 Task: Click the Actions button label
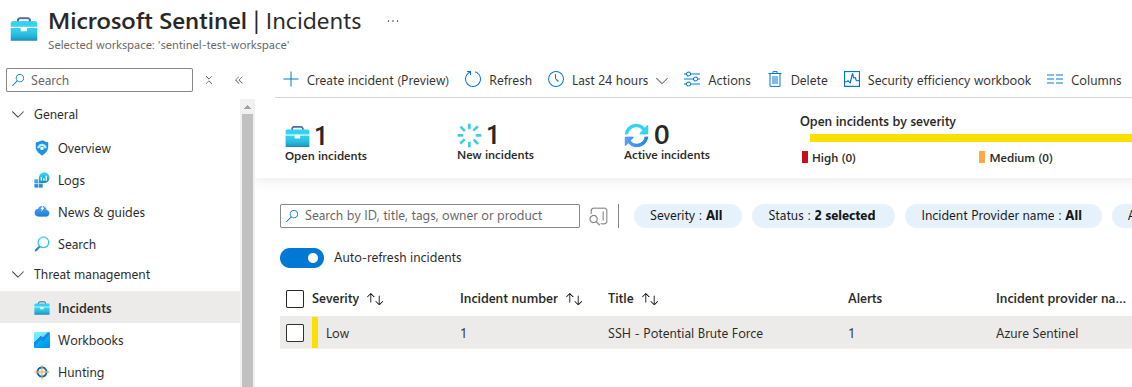(x=729, y=80)
